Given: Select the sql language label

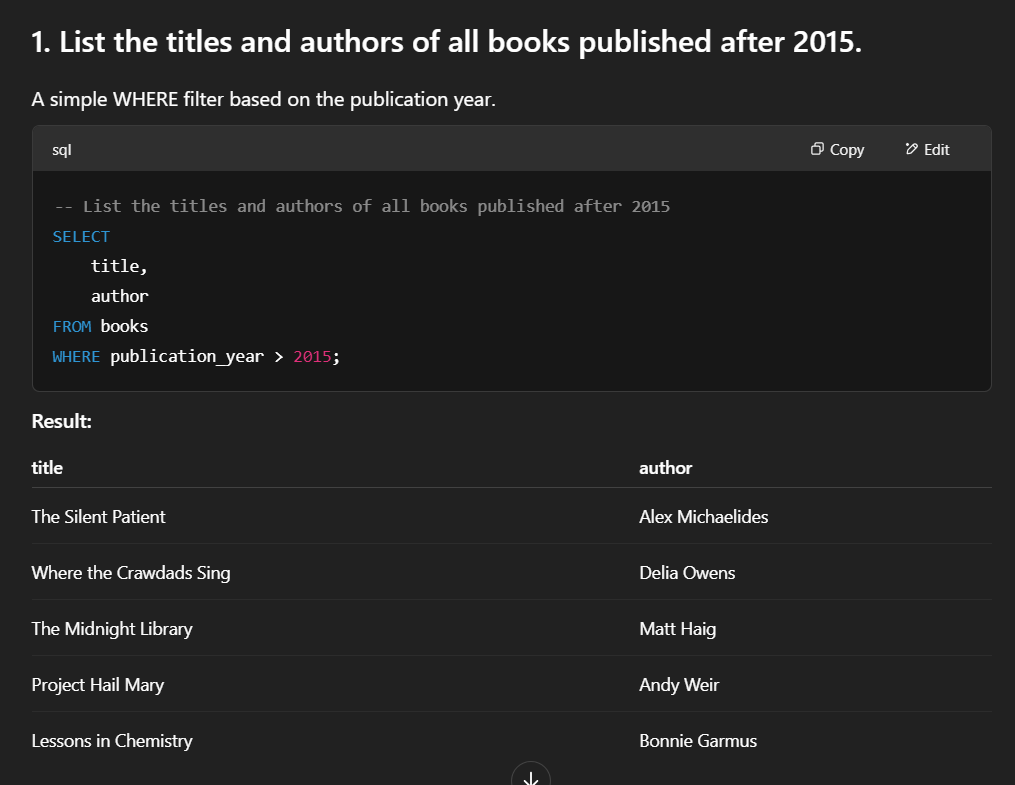Looking at the screenshot, I should pos(61,149).
